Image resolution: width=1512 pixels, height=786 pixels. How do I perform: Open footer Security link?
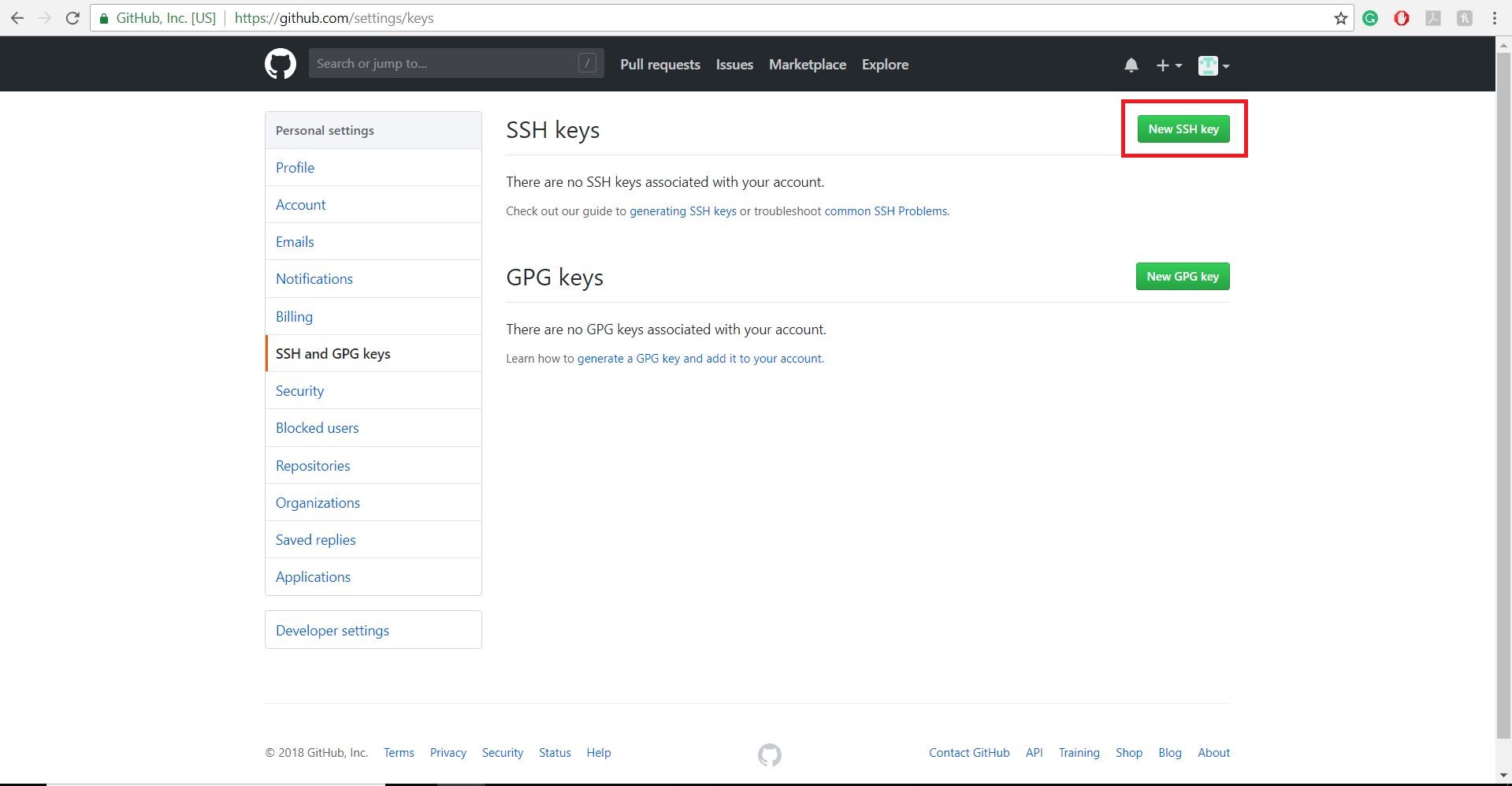(x=503, y=753)
